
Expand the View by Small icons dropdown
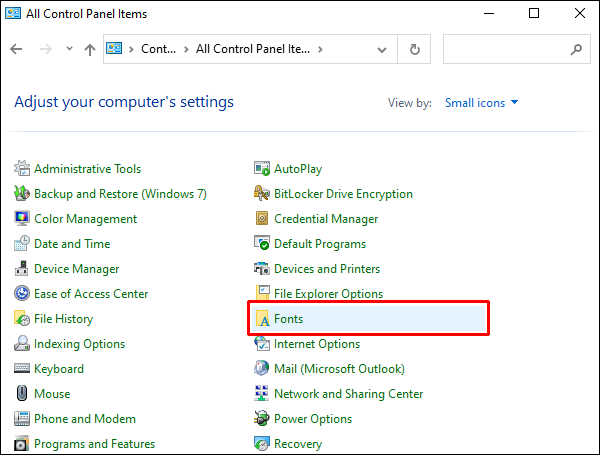tap(482, 102)
